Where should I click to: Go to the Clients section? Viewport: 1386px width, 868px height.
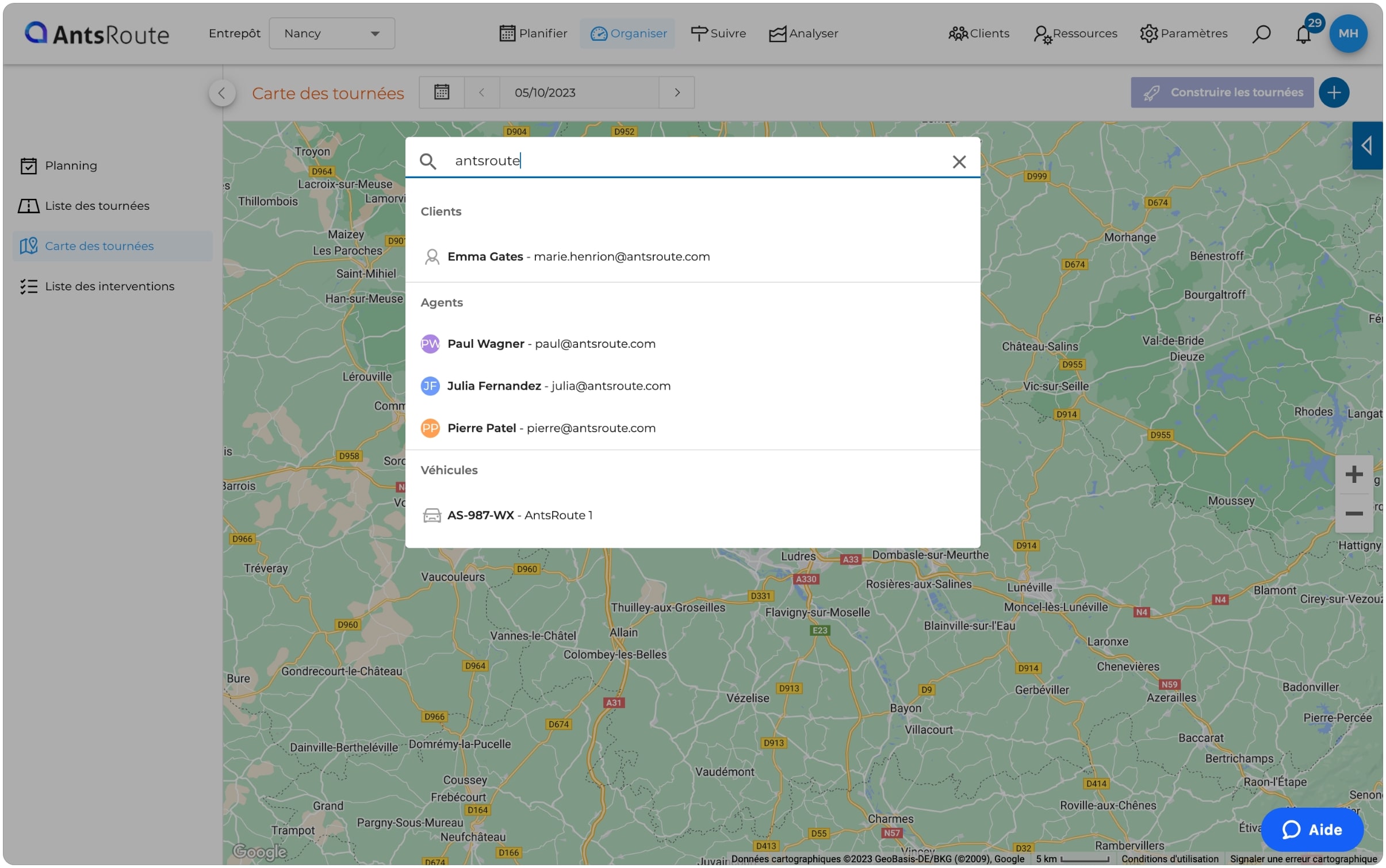[x=979, y=33]
